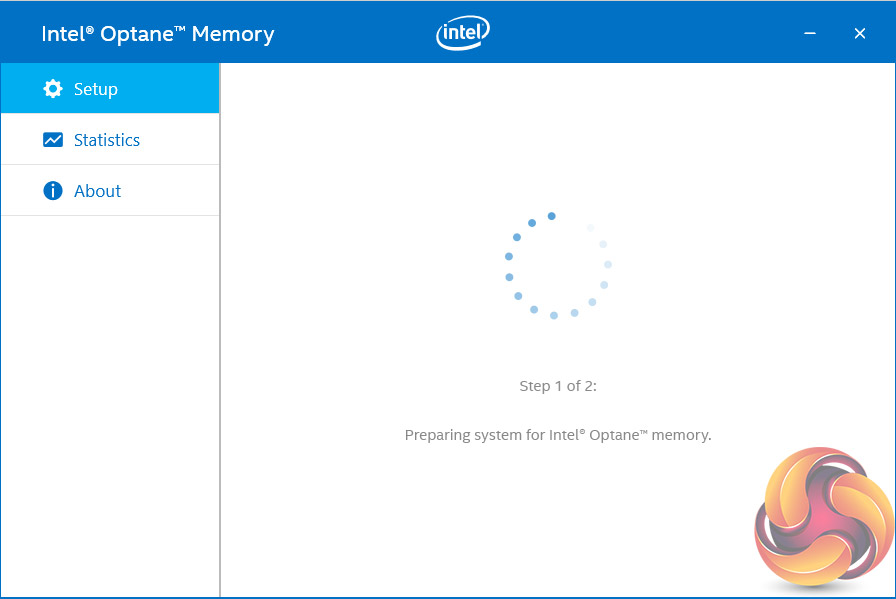Open the Setup tab label
Image resolution: width=896 pixels, height=599 pixels.
[x=96, y=89]
